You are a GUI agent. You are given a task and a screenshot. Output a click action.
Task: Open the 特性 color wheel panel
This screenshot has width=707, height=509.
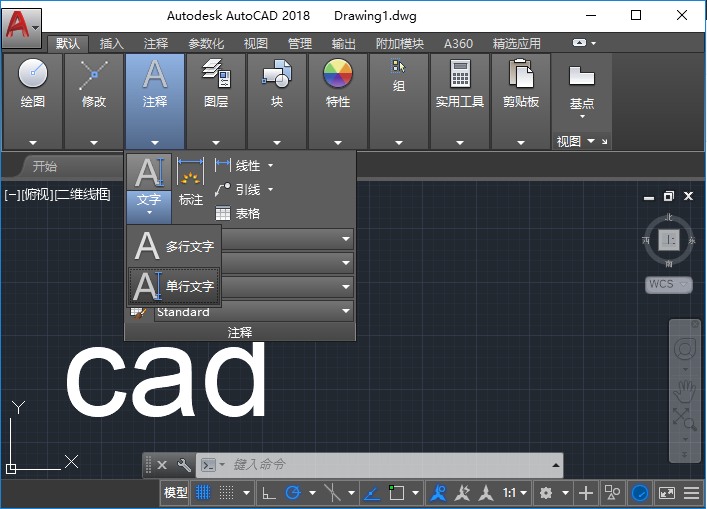tap(338, 101)
